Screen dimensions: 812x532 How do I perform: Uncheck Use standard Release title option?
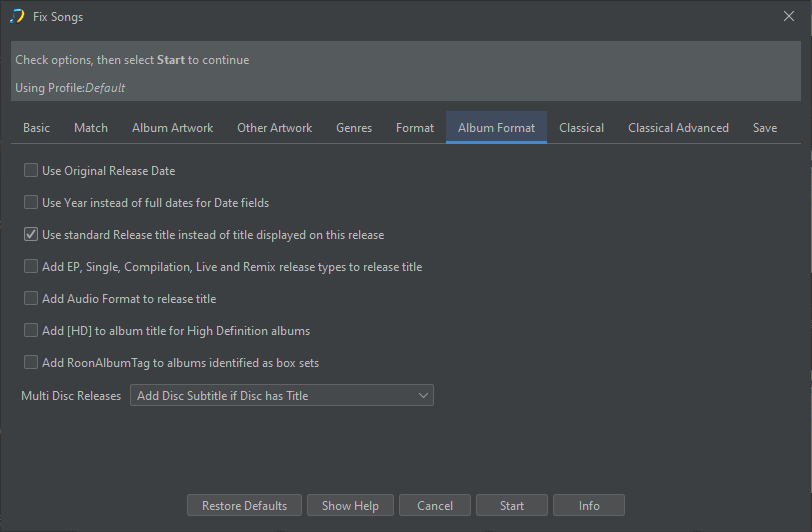click(31, 235)
